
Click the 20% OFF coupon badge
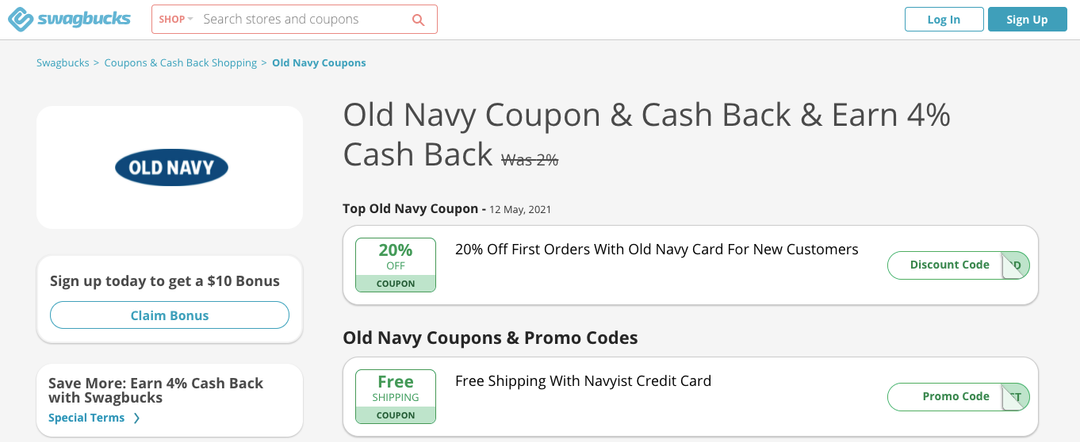[395, 265]
